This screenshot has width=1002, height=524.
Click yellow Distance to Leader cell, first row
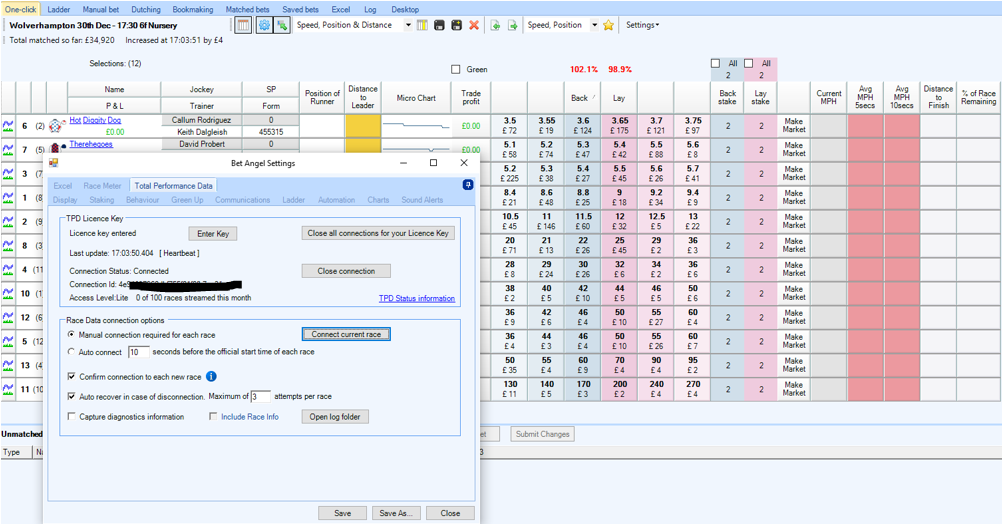tap(363, 126)
